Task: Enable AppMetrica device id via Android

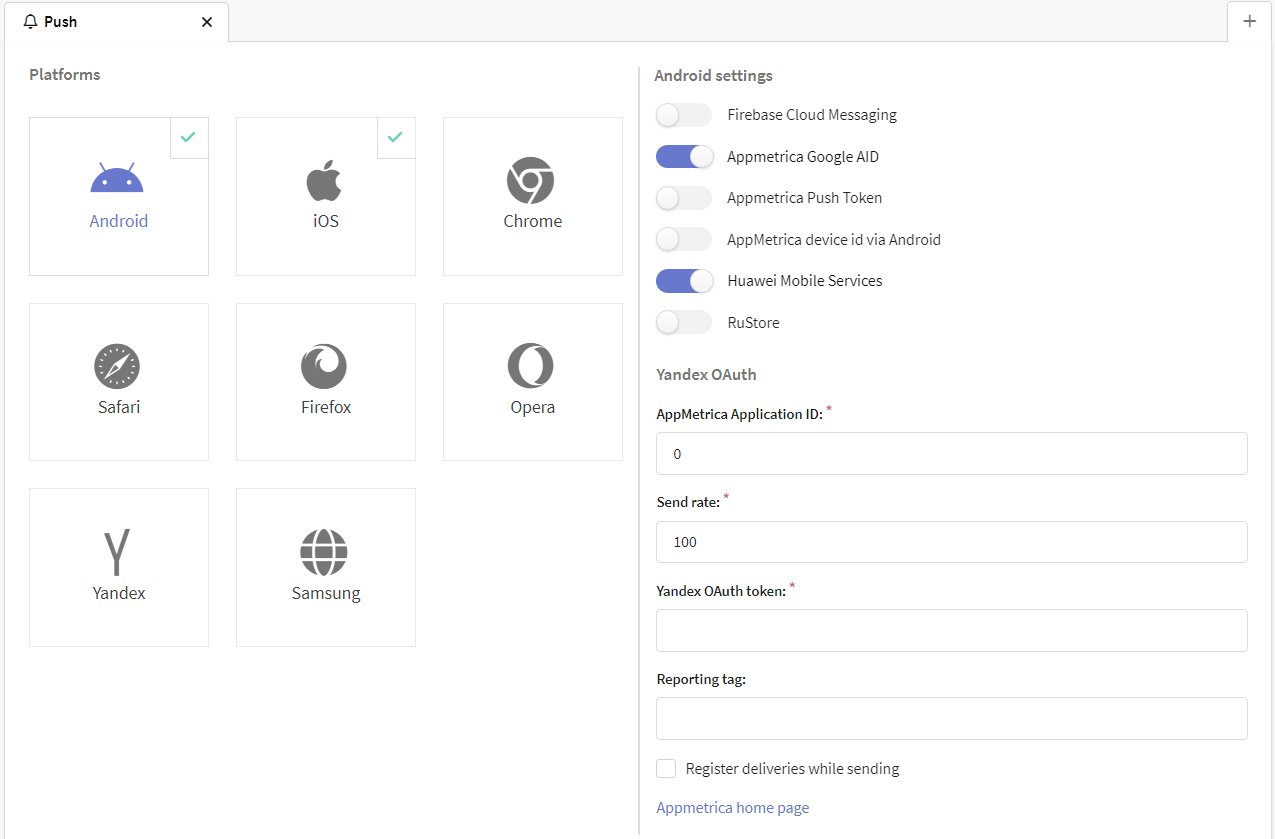Action: [x=684, y=240]
